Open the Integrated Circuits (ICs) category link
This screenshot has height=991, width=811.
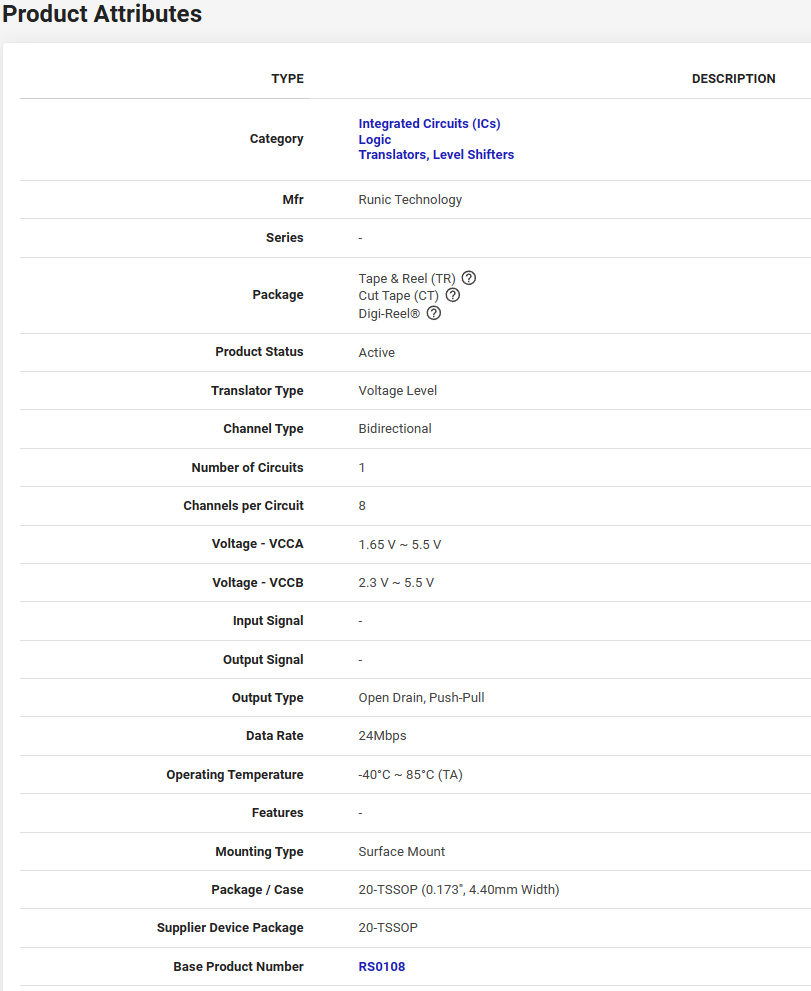point(429,124)
